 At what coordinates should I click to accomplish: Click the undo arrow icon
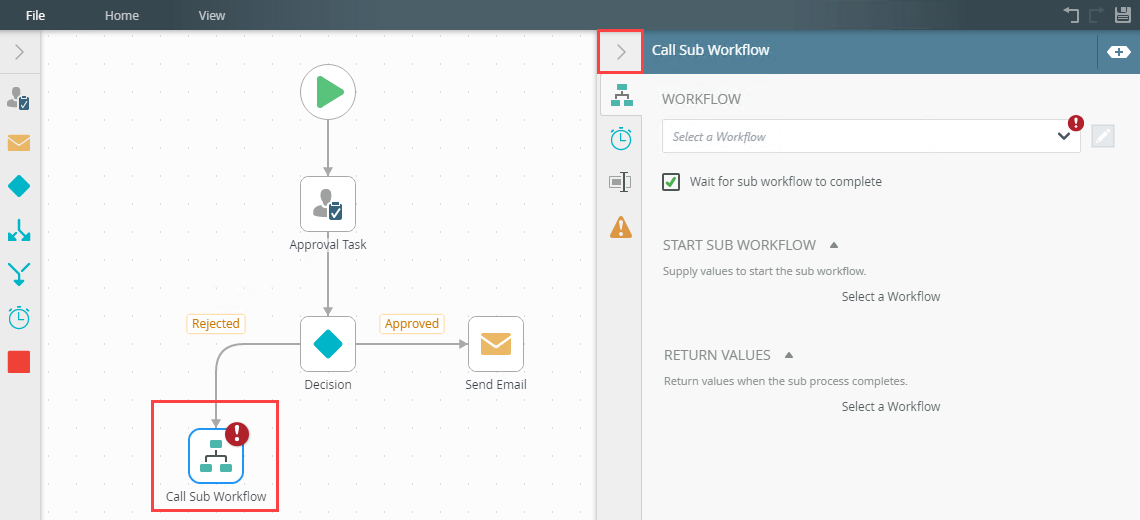[x=1070, y=15]
